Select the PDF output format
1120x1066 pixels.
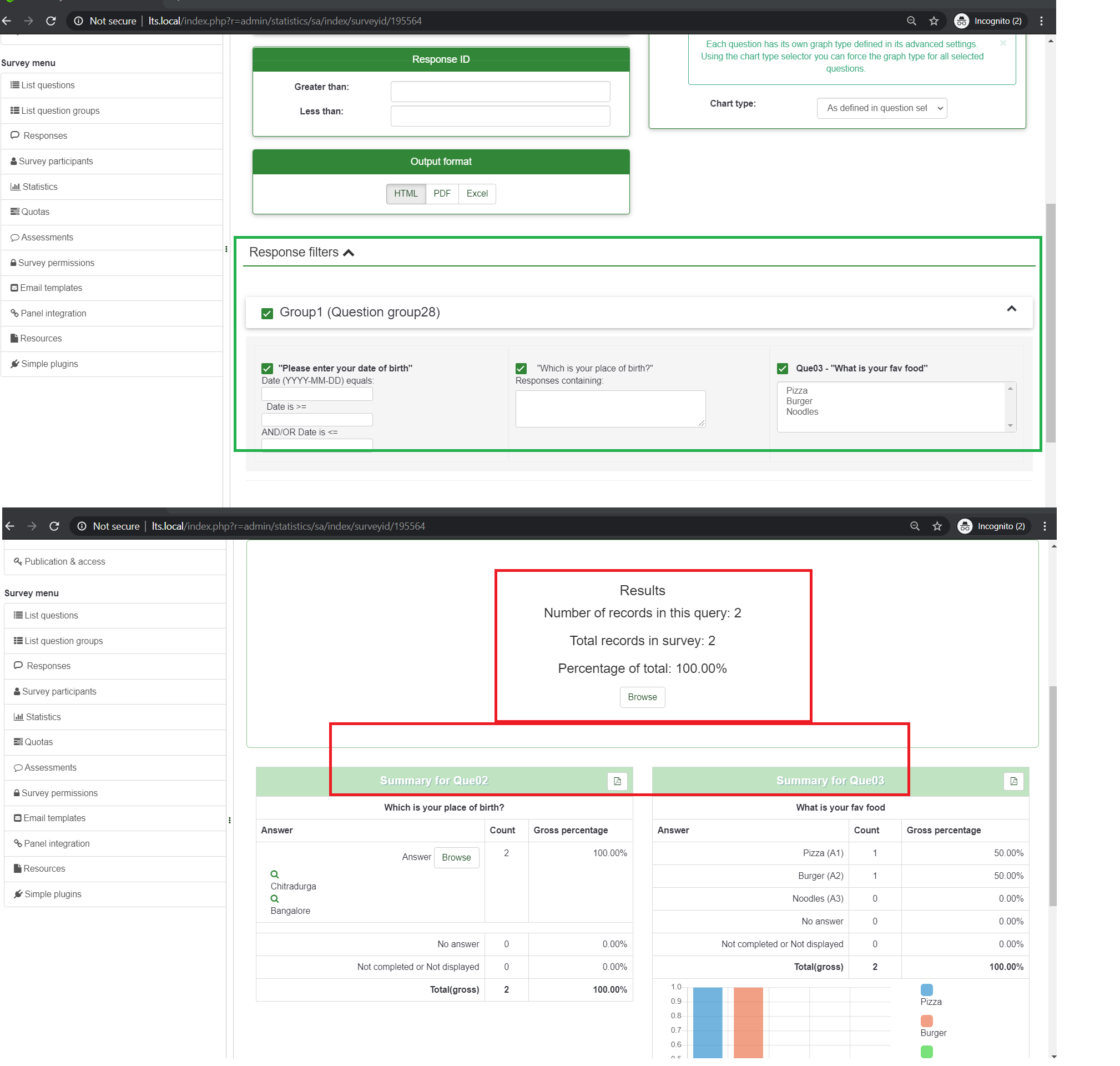point(443,194)
